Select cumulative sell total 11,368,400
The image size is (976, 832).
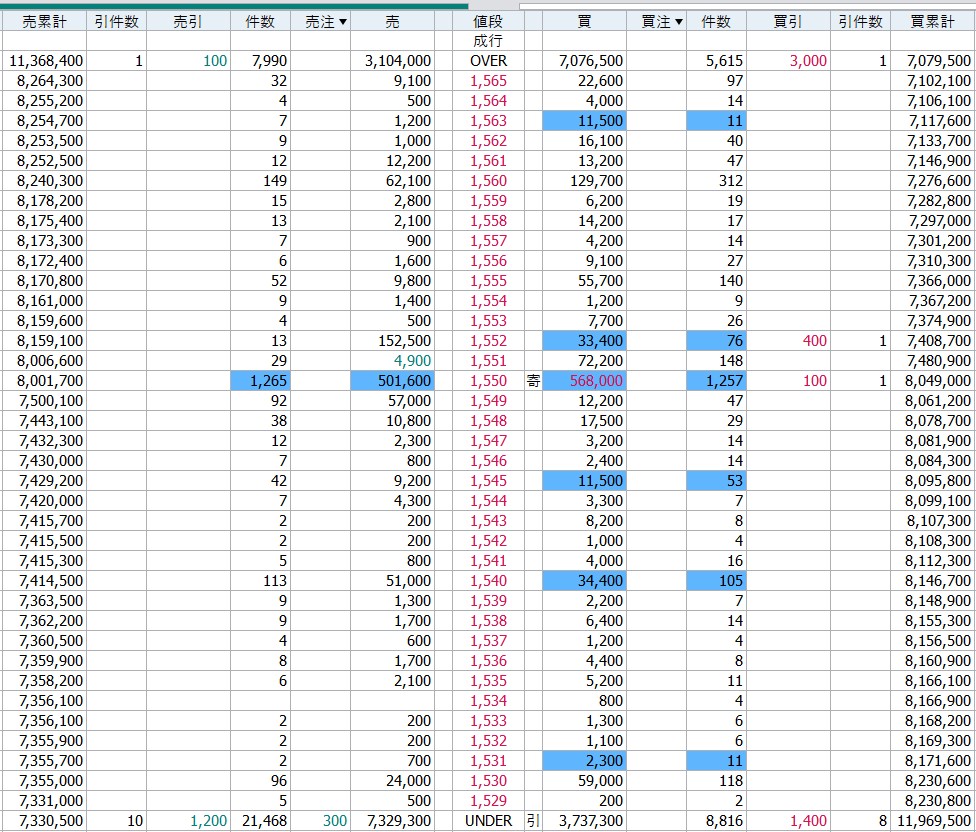pos(46,61)
